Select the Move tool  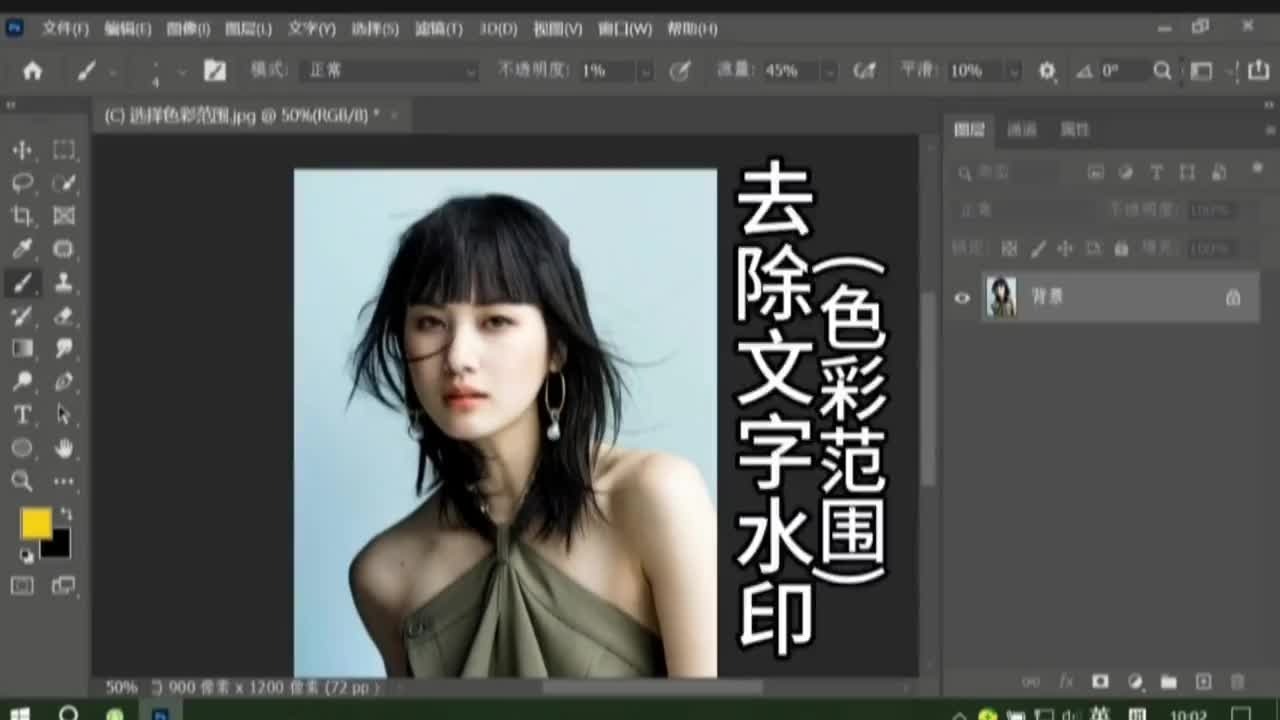[x=22, y=148]
